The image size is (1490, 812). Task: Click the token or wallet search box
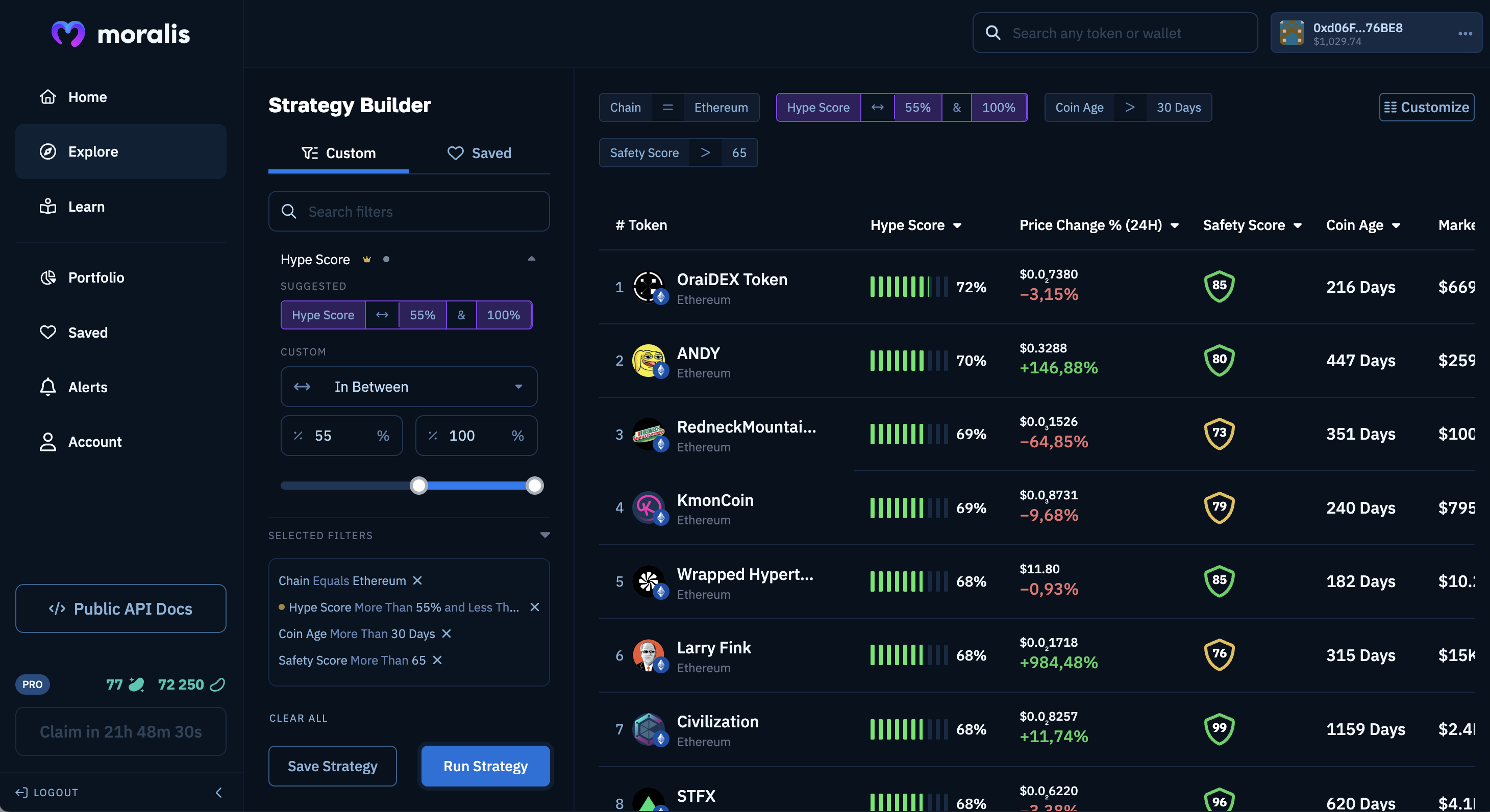click(x=1114, y=33)
